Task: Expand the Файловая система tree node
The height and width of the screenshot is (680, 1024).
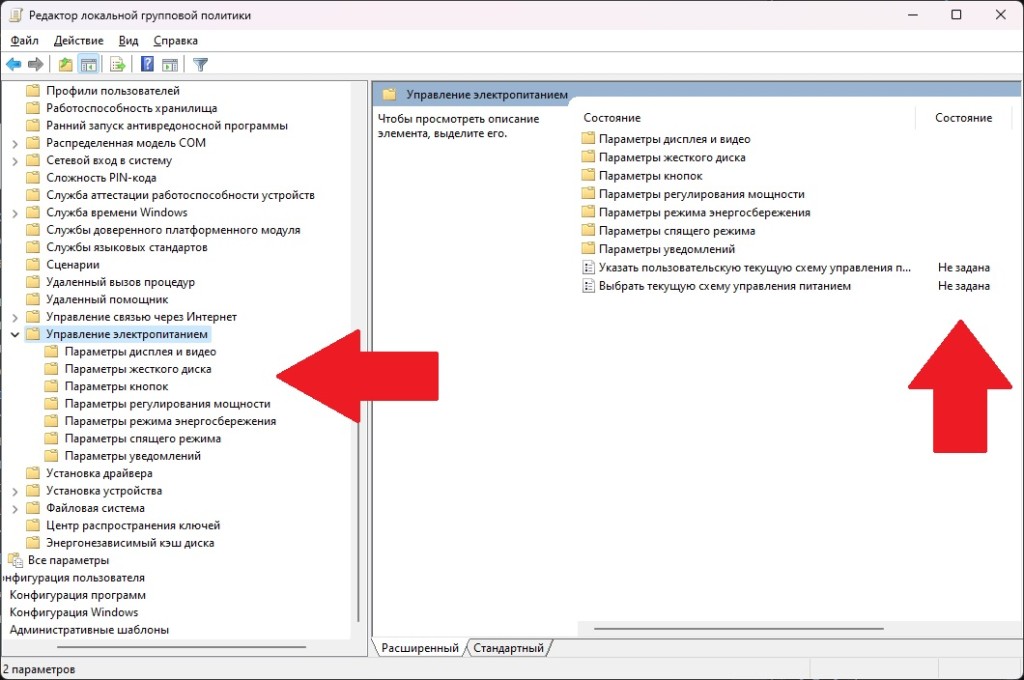Action: [15, 508]
